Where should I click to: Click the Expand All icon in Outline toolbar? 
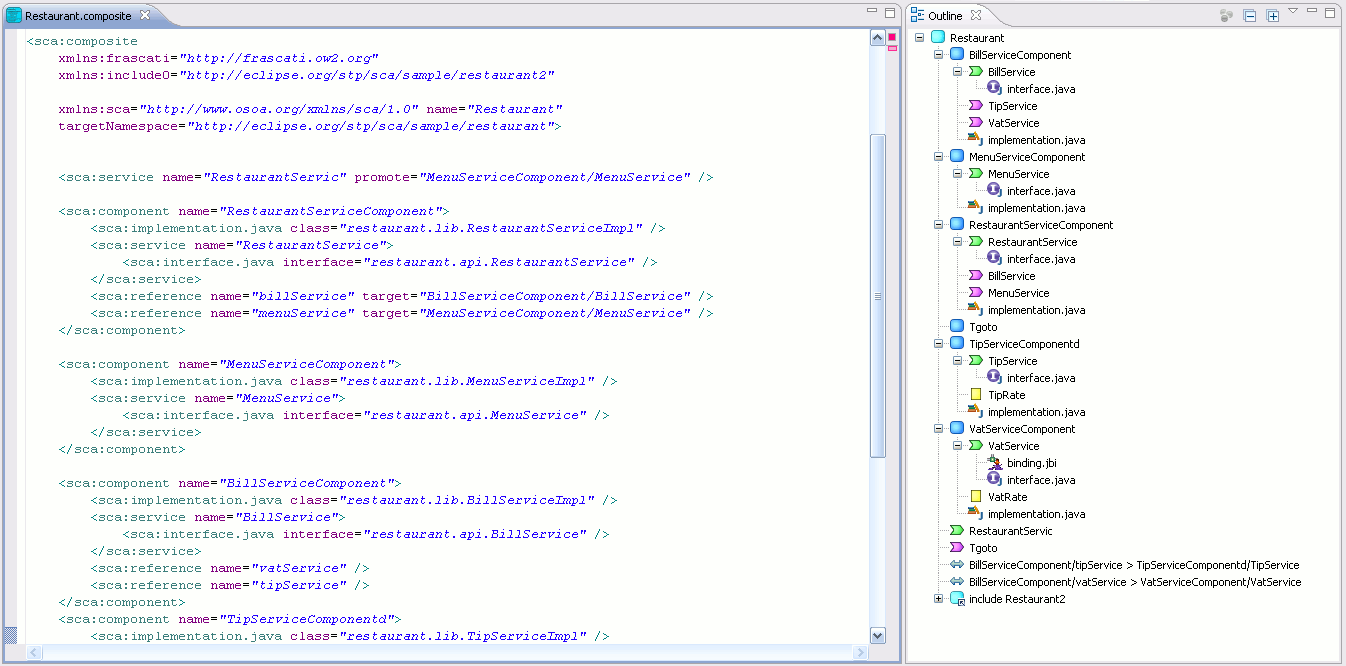(x=1273, y=16)
